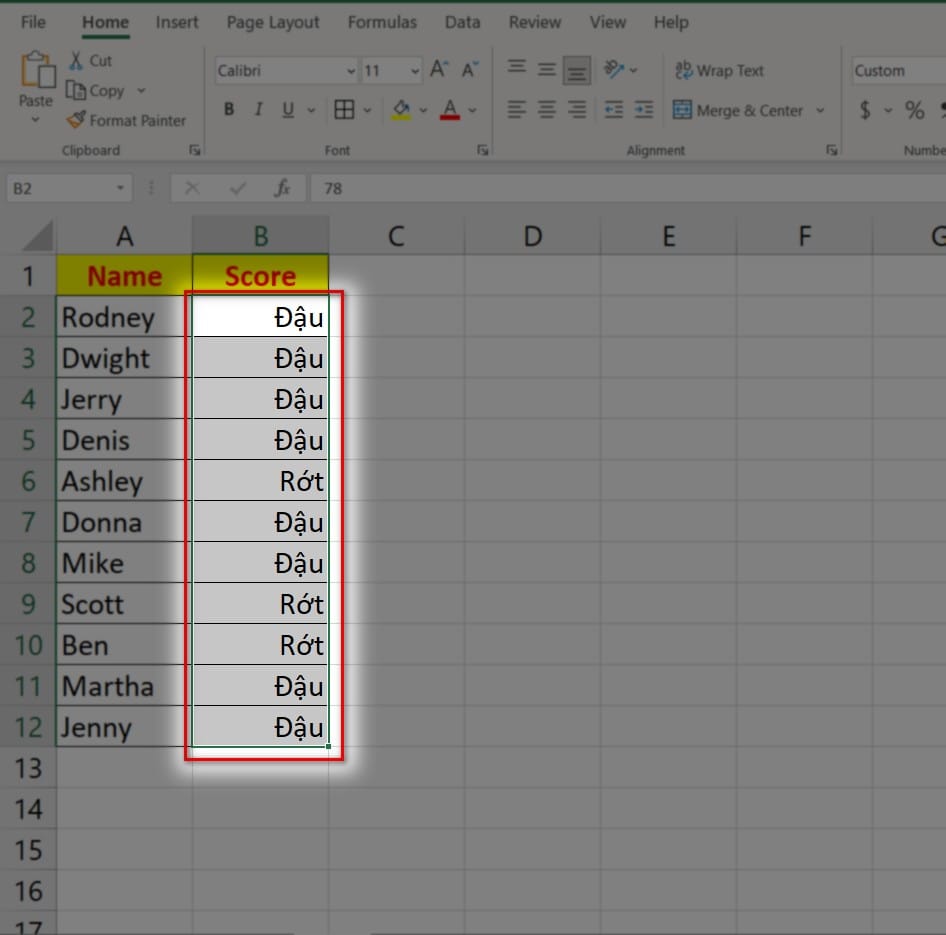Open the Insert ribbon tab
The width and height of the screenshot is (946, 935).
pos(176,22)
